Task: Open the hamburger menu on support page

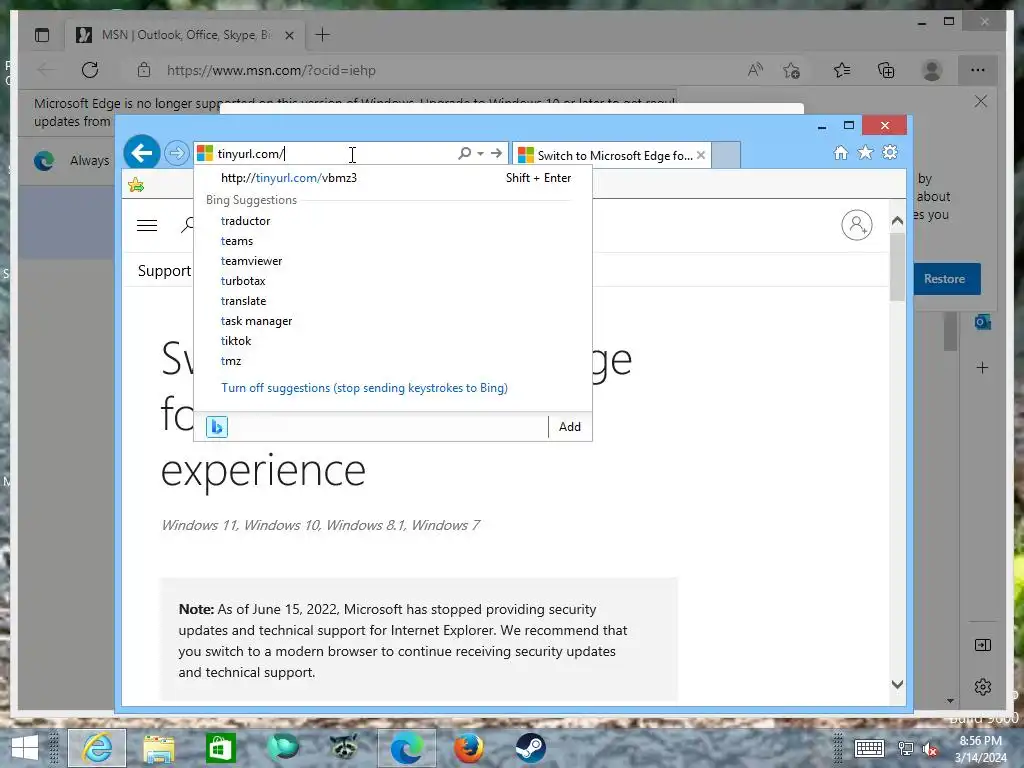Action: [147, 225]
